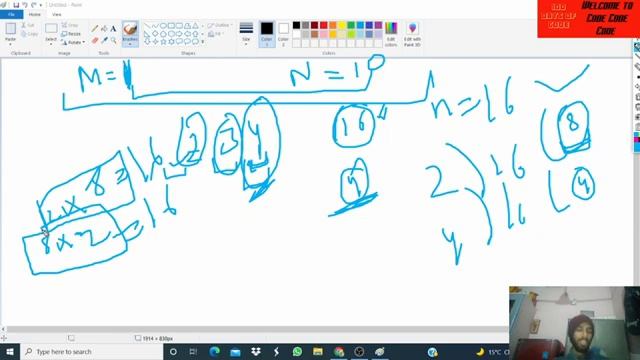Click the Paste icon
The height and width of the screenshot is (360, 640).
click(11, 29)
